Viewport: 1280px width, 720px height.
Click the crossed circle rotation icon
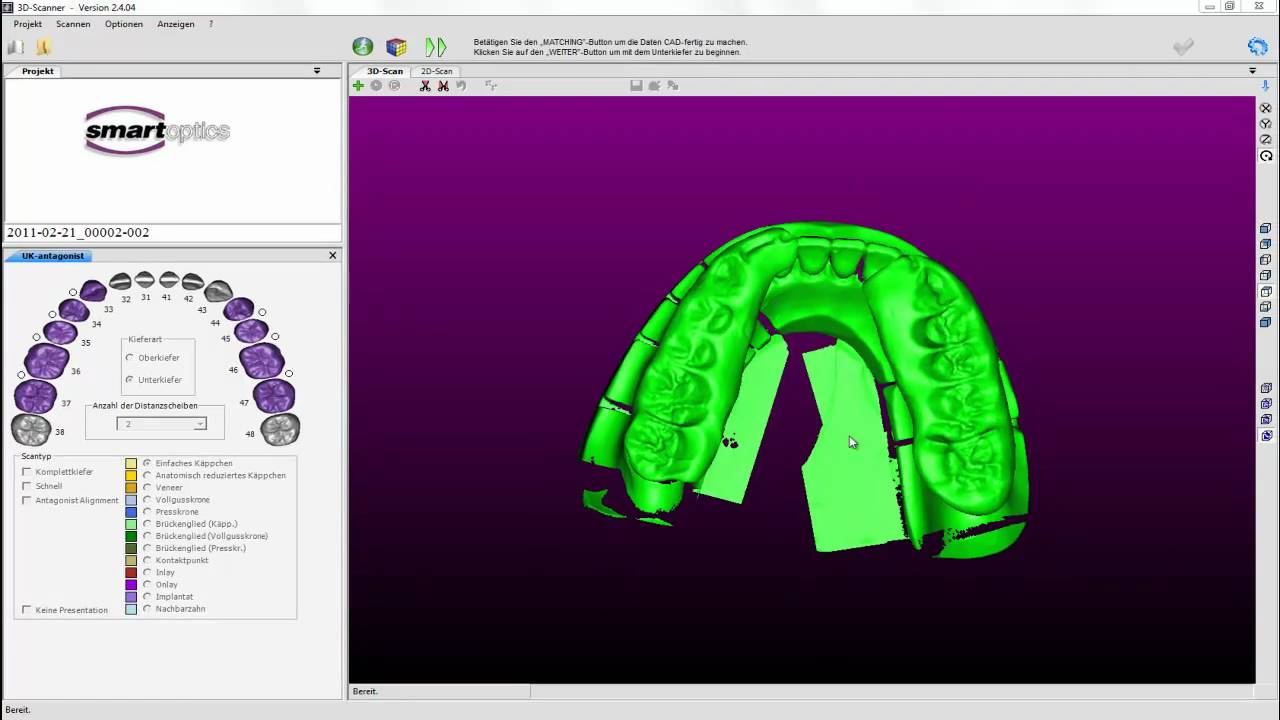[x=1265, y=108]
